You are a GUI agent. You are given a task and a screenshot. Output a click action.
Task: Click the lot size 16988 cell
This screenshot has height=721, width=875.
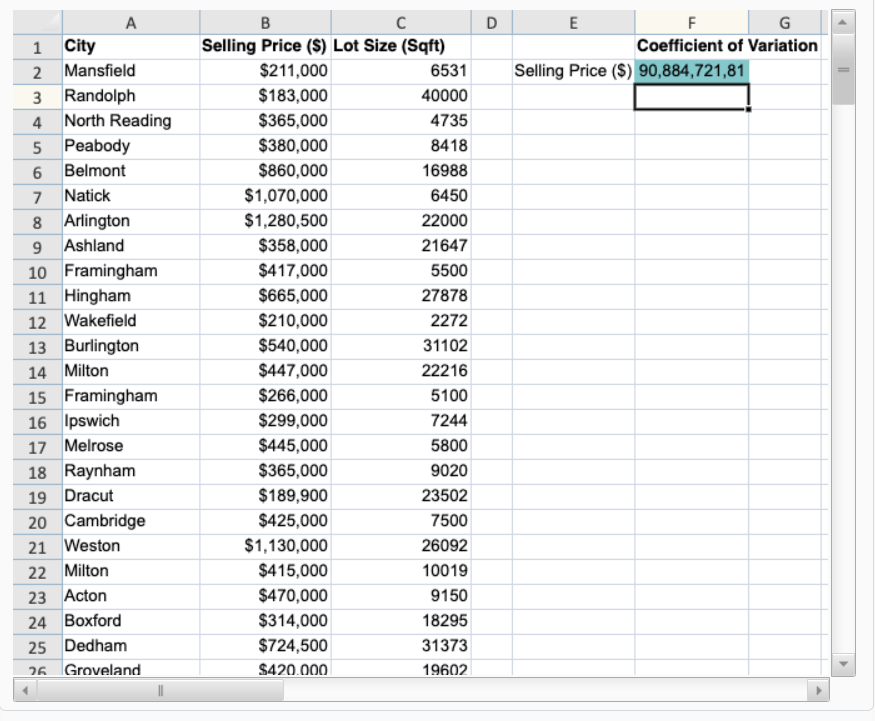pos(401,172)
